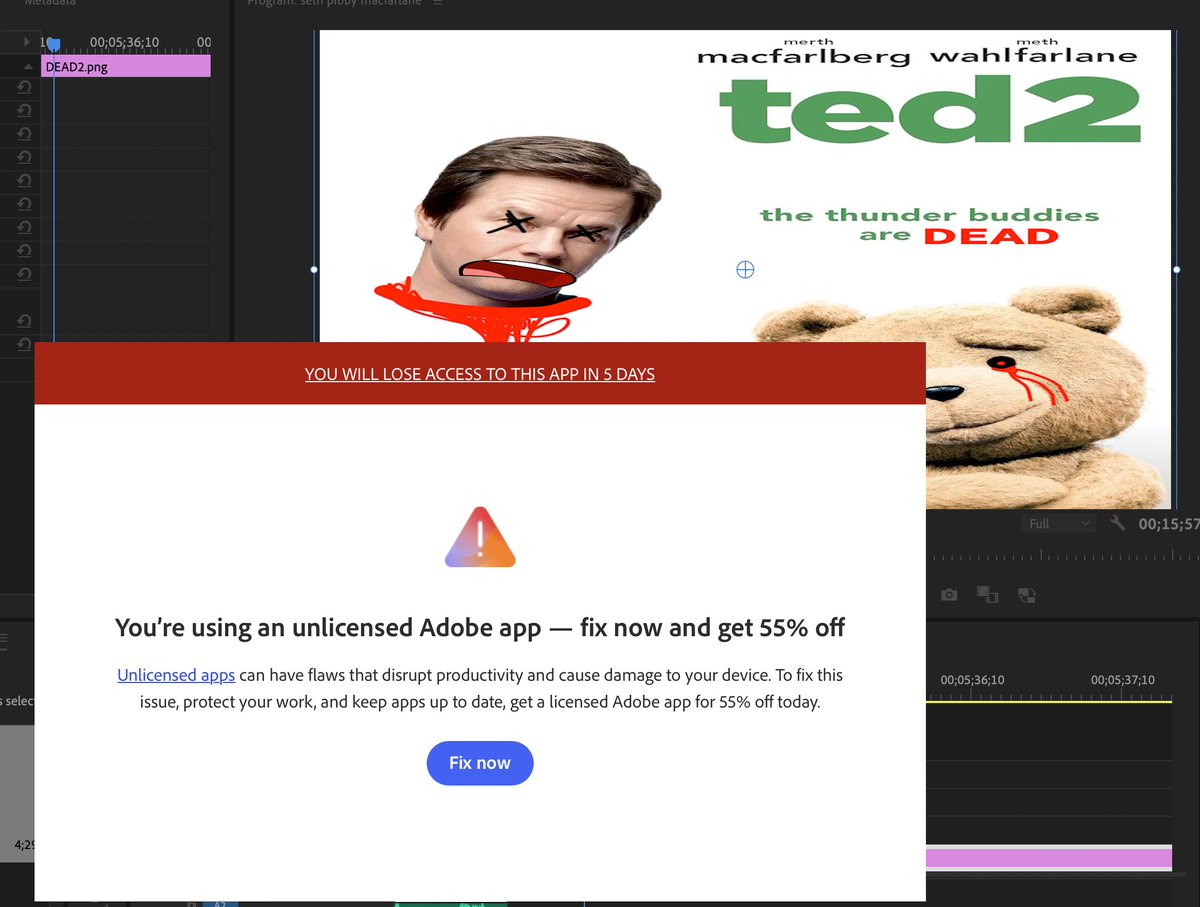Toggle the timeline view arrow in Effect Controls
Screen dimensions: 1200x907
click(x=28, y=42)
